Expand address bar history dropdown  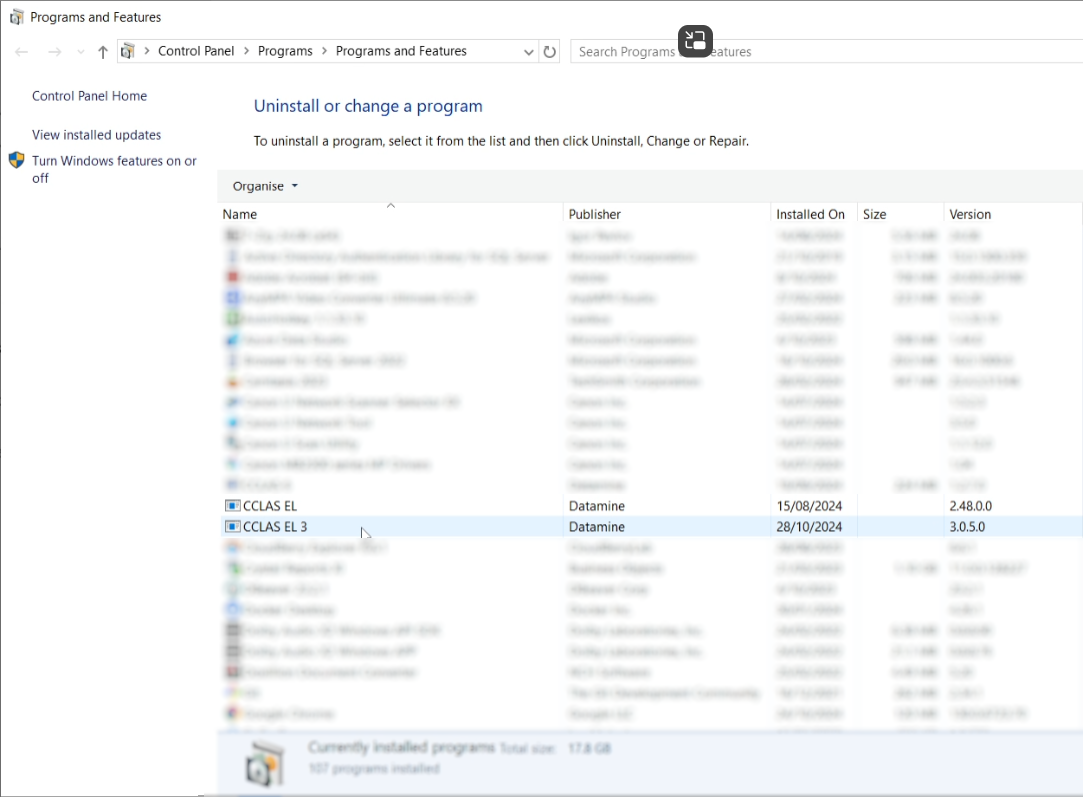point(528,52)
